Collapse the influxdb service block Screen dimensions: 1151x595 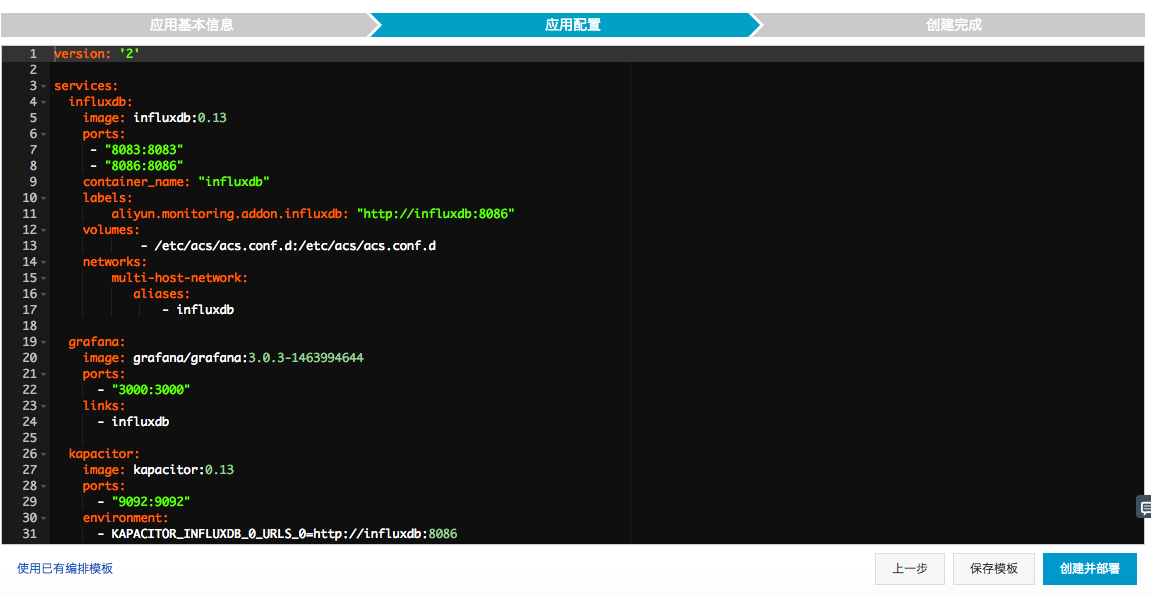click(x=45, y=101)
